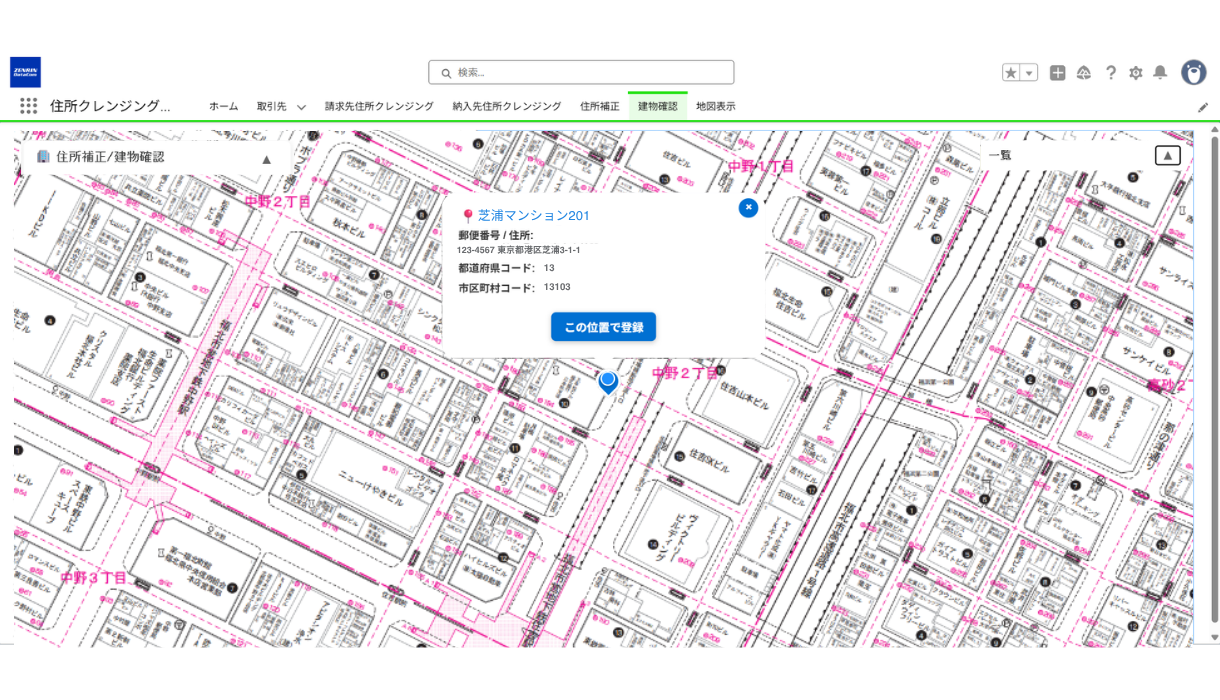The image size is (1220, 700).
Task: Click the 市区町村コード value 13103
Action: coord(557,287)
